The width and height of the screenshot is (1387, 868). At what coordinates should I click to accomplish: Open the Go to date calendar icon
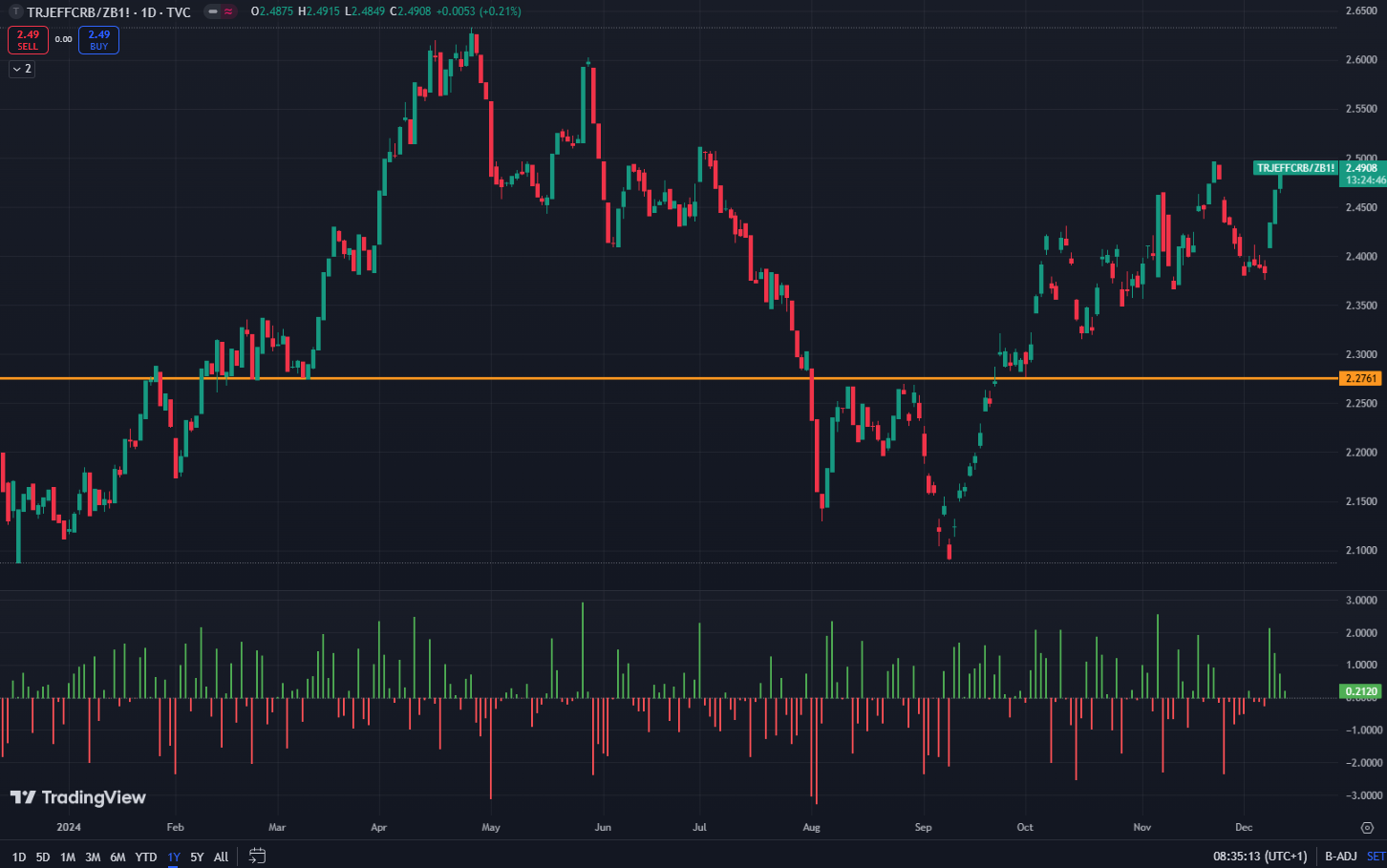pyautogui.click(x=257, y=856)
